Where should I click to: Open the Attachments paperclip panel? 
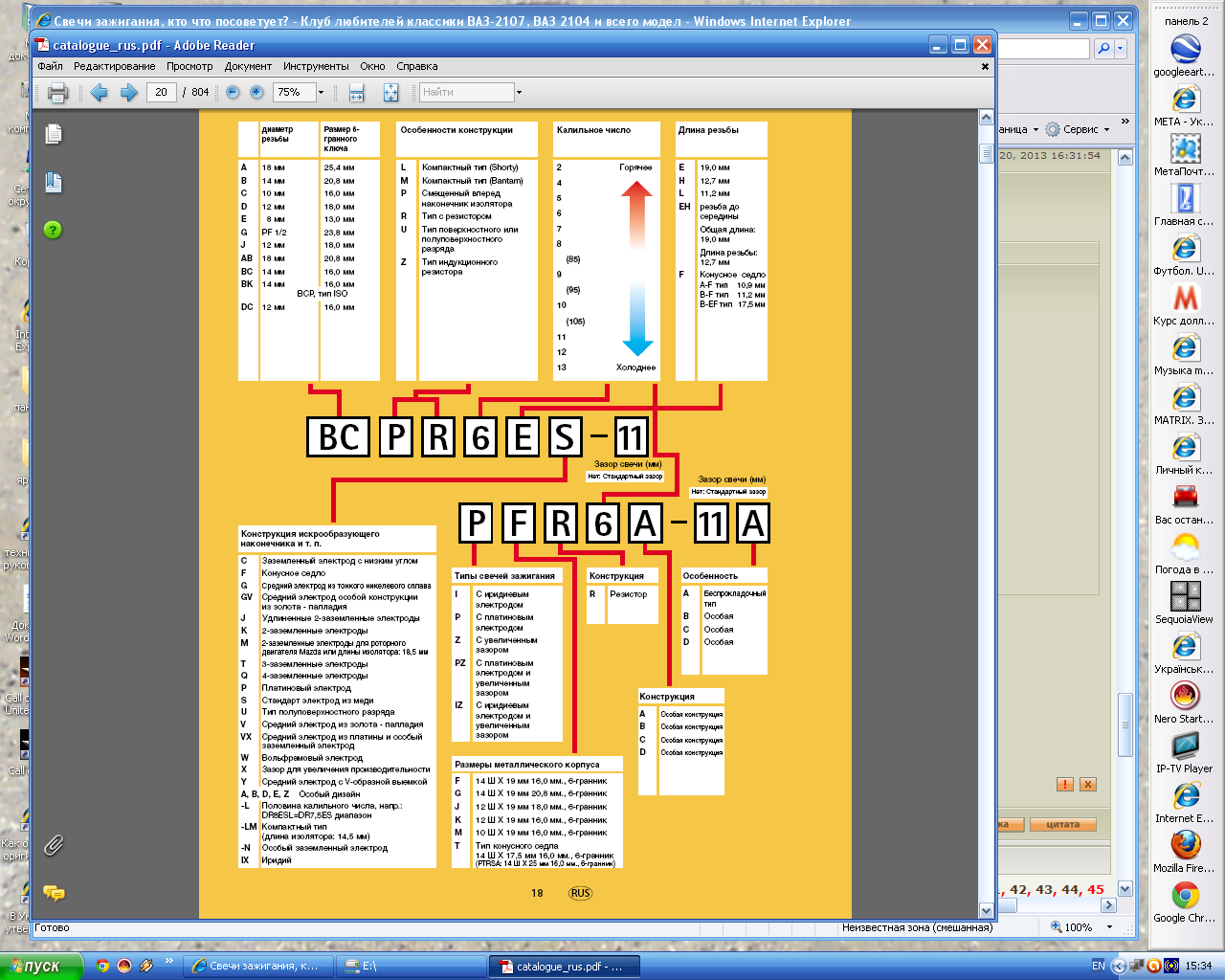tap(54, 844)
